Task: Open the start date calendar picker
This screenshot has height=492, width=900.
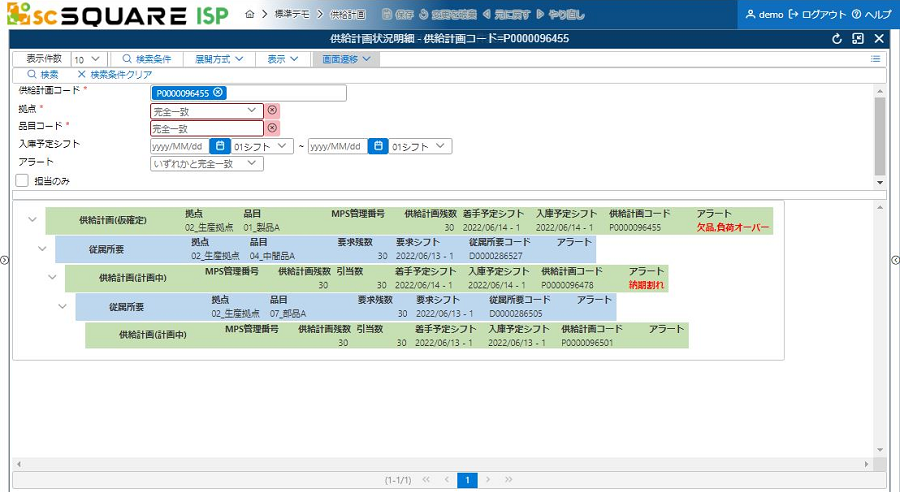Action: [x=220, y=146]
